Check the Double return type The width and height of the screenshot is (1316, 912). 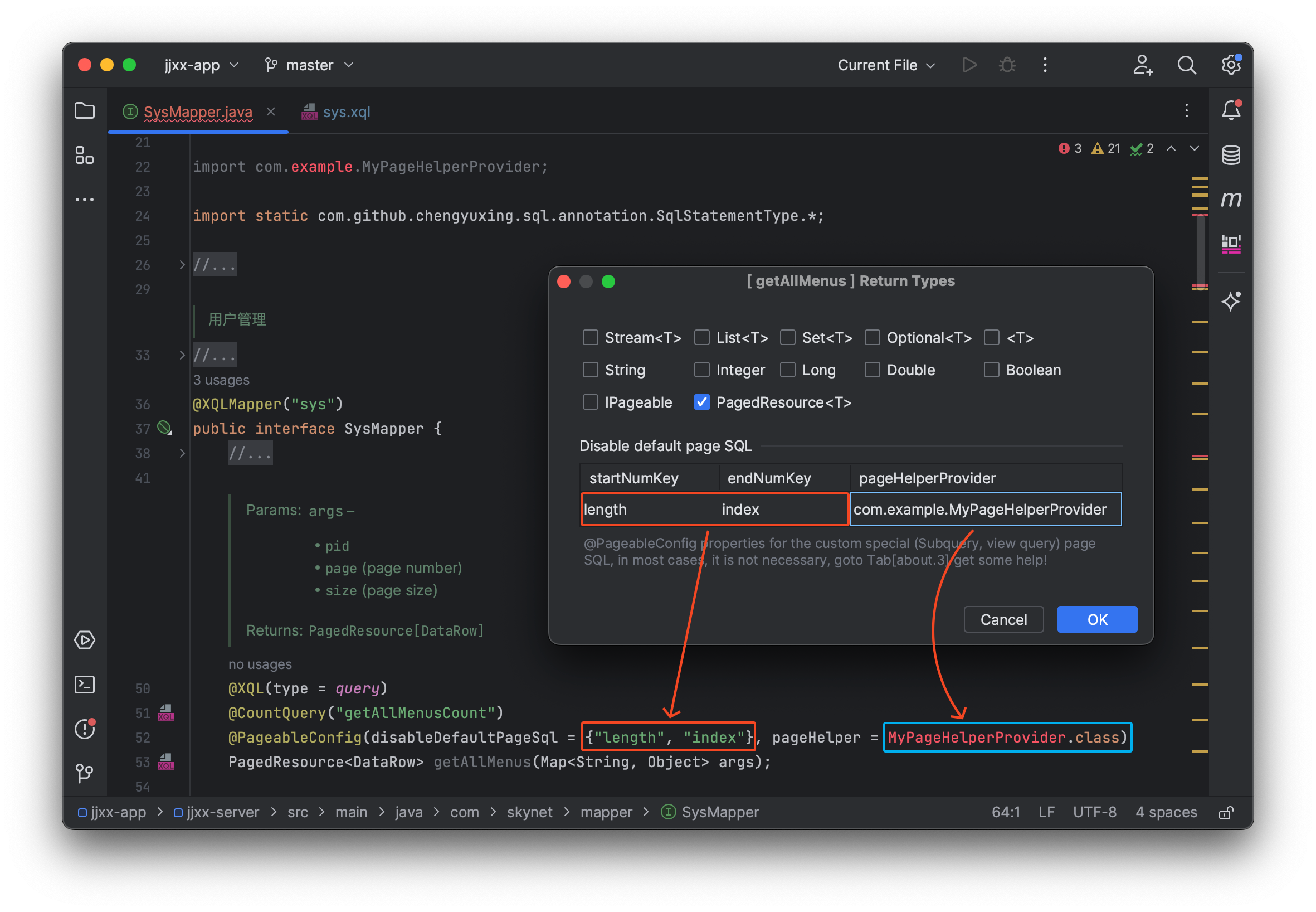[x=871, y=370]
